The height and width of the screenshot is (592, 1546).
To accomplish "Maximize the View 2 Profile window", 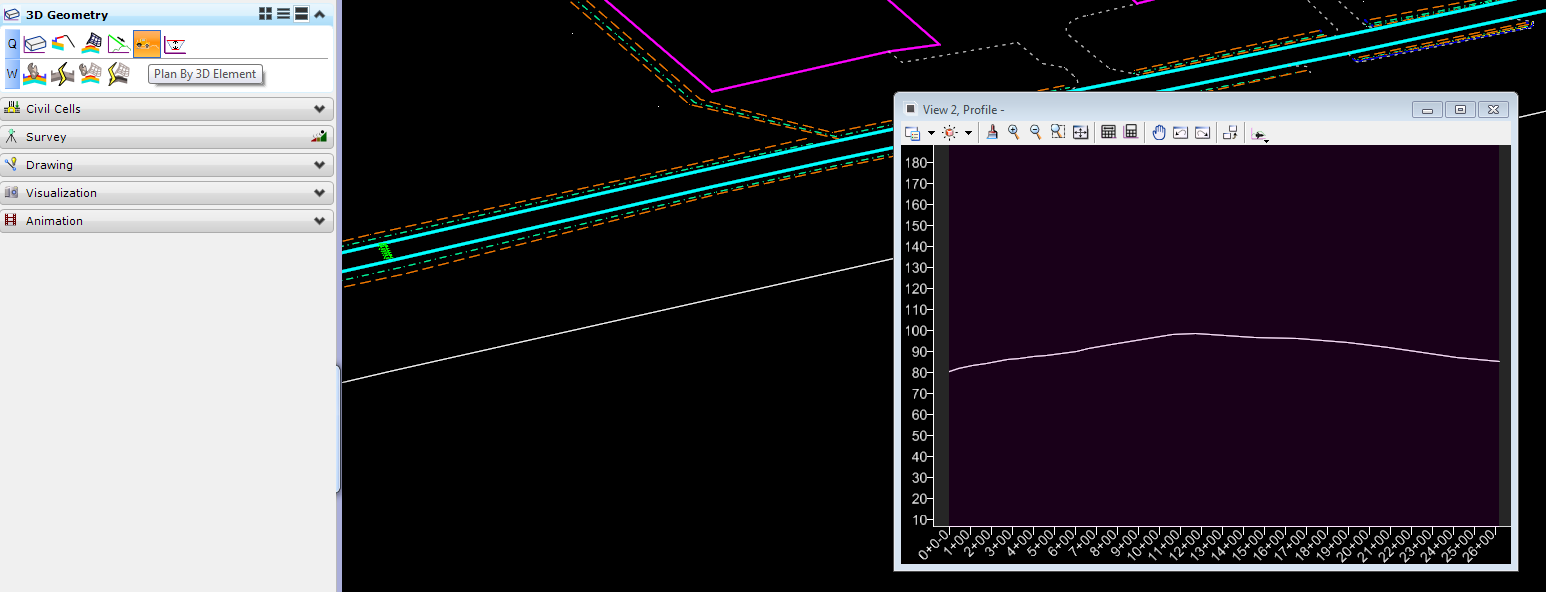I will coord(1460,109).
